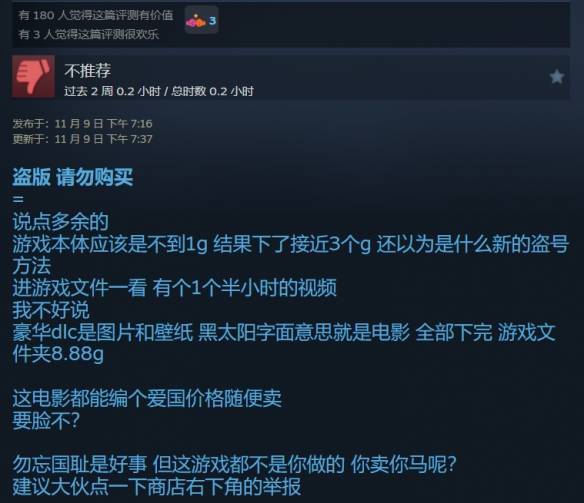
Task: Click the 有 3 人觉得这篇评测很欢乐 text
Action: pyautogui.click(x=89, y=35)
